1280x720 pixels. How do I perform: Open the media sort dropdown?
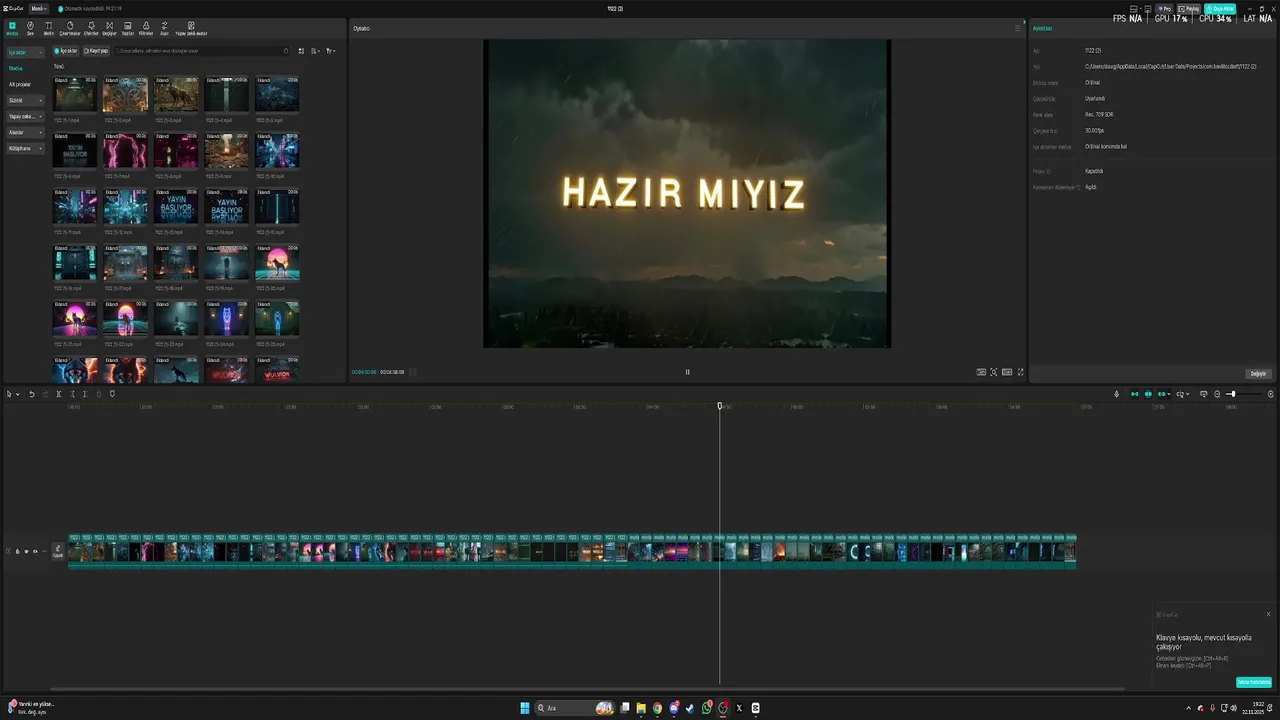[315, 51]
